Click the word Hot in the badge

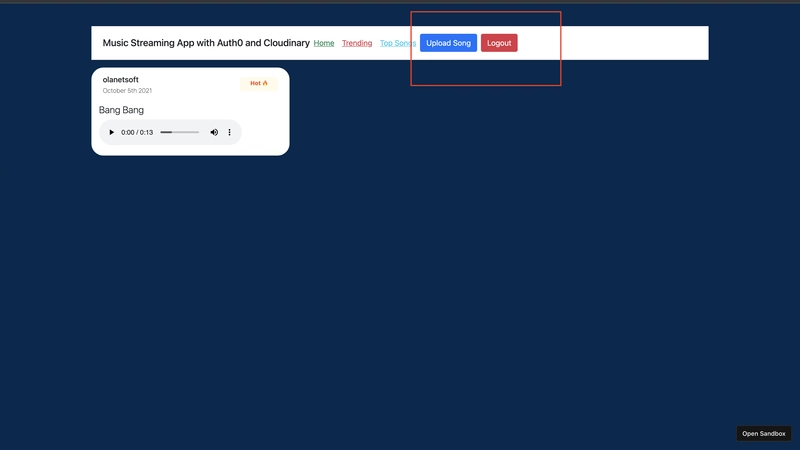point(255,83)
